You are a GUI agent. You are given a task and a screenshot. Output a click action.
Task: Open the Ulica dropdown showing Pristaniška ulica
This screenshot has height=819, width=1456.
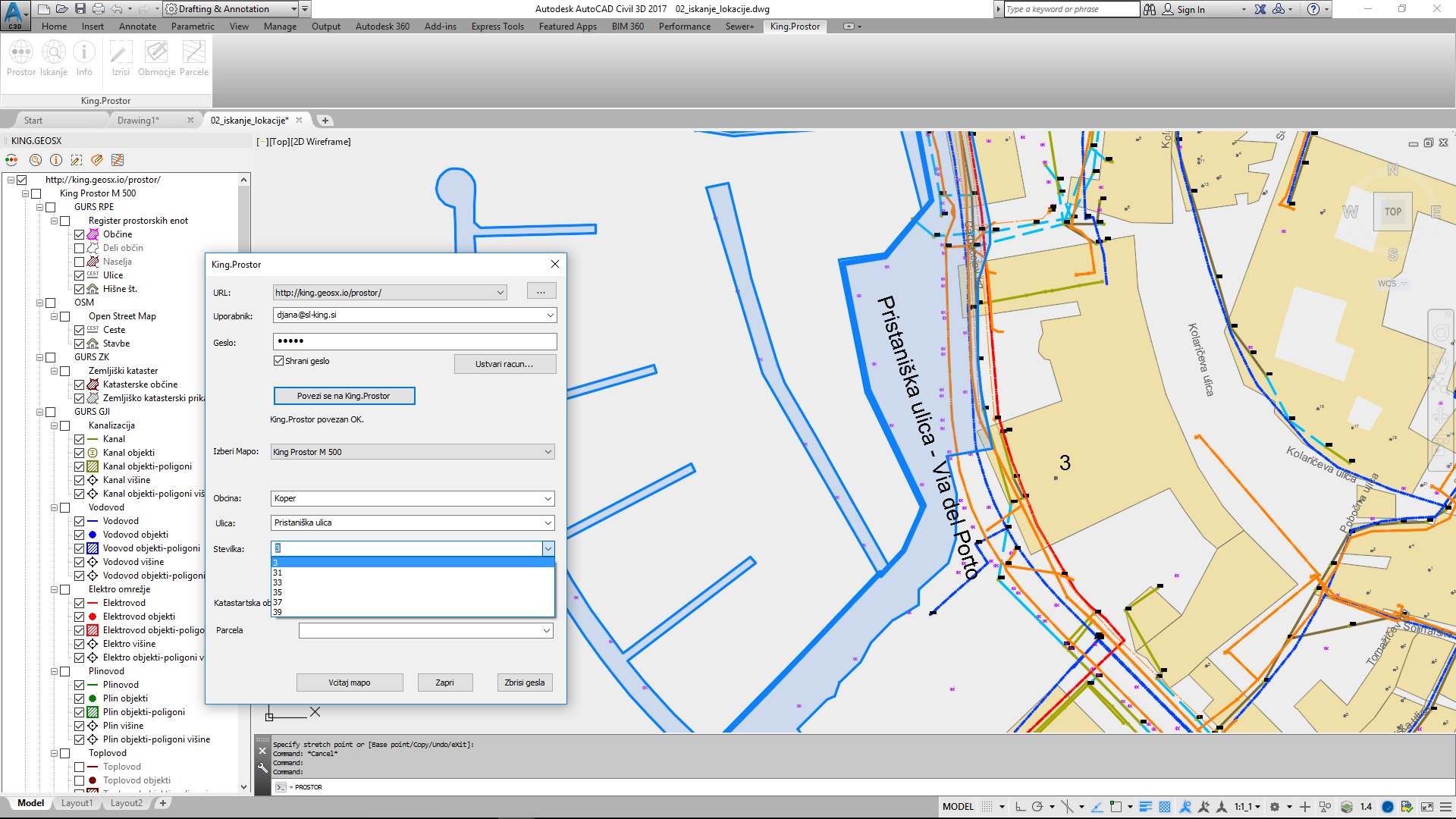[x=548, y=522]
